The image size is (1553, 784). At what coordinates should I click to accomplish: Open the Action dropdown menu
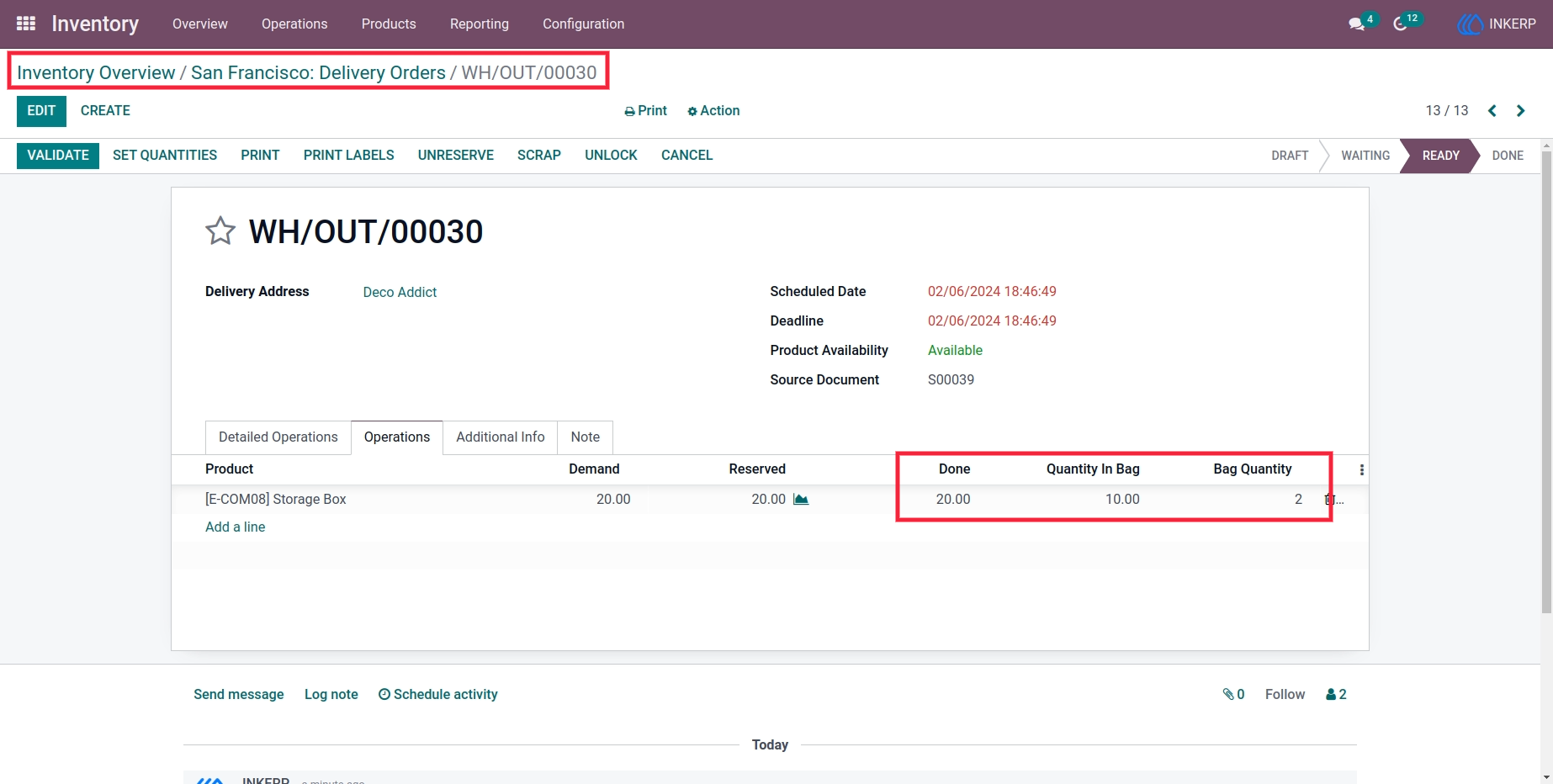pyautogui.click(x=713, y=111)
